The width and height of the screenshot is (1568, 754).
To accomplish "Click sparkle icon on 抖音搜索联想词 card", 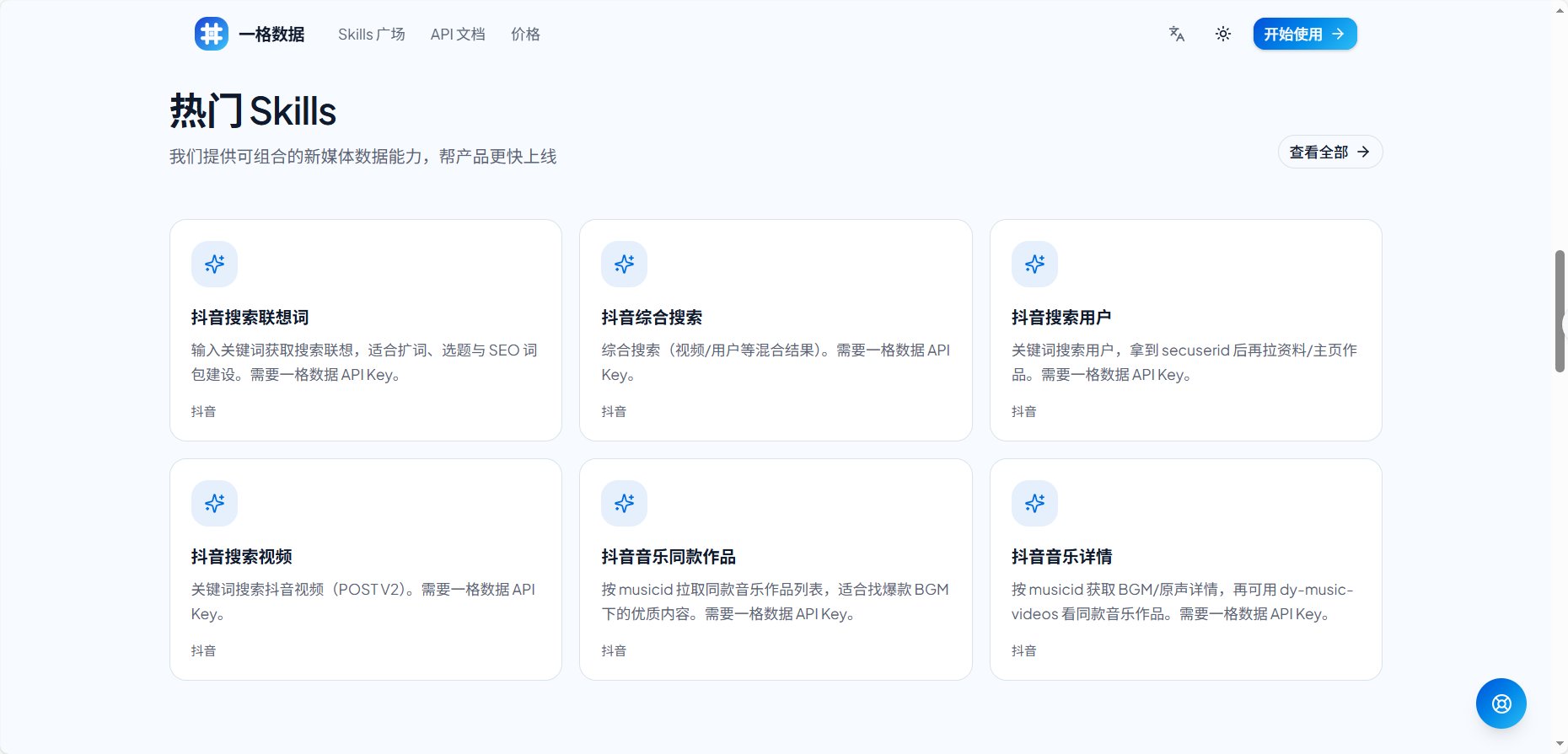I will [214, 264].
